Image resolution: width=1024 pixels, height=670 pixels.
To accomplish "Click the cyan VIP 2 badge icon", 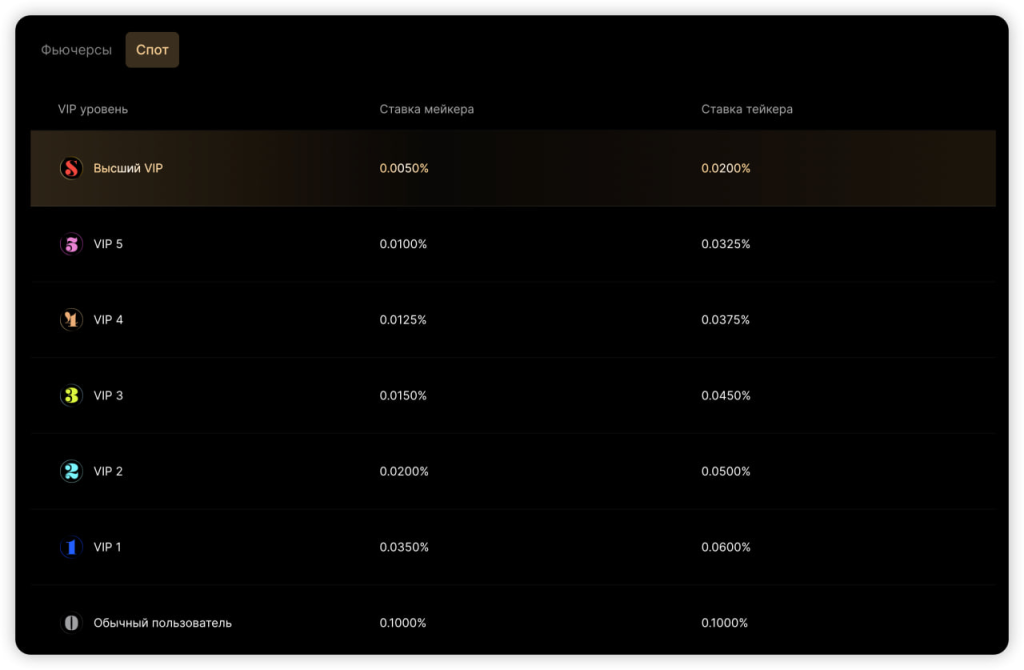I will pyautogui.click(x=70, y=471).
